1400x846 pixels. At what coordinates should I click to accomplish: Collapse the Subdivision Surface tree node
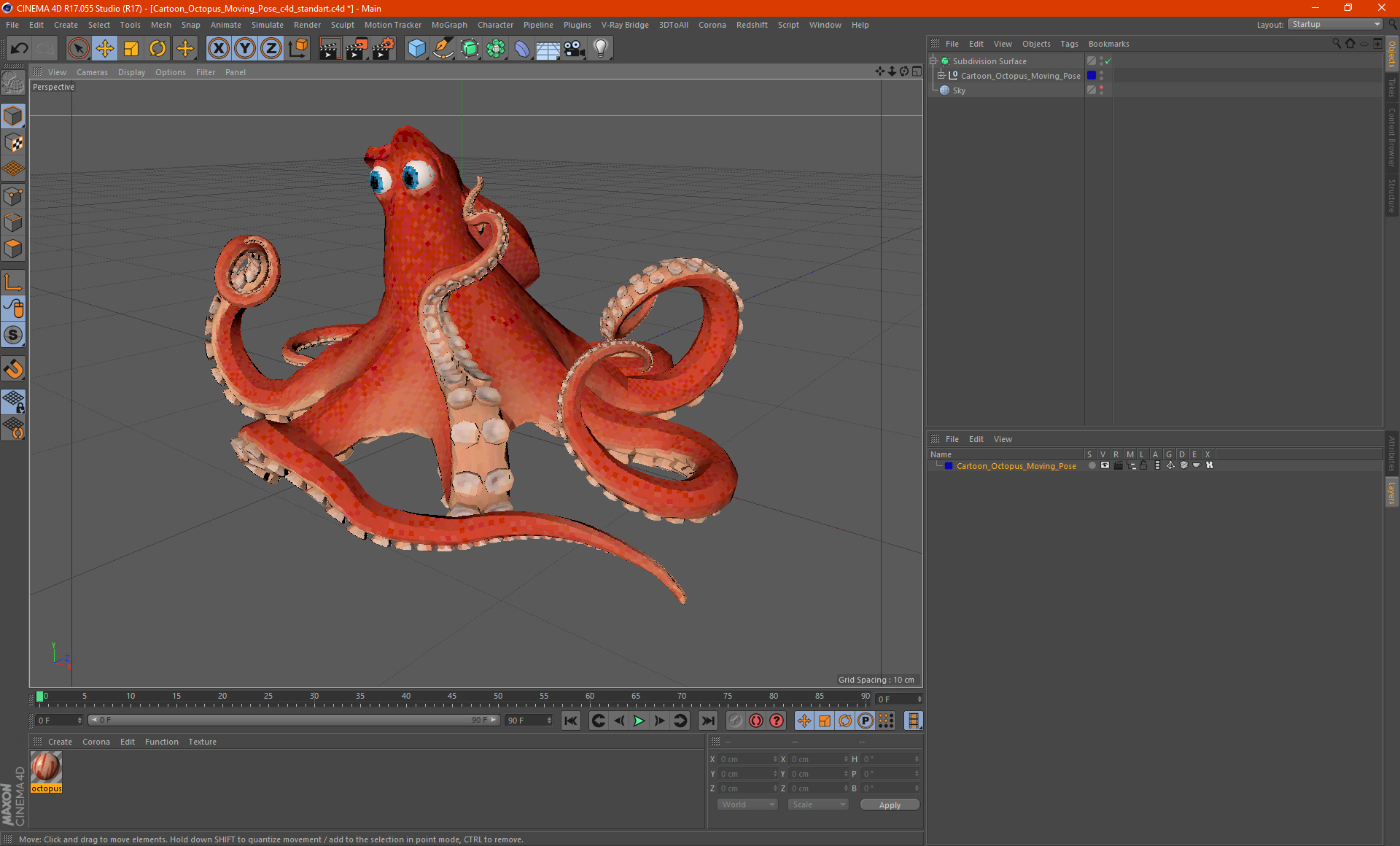click(933, 61)
